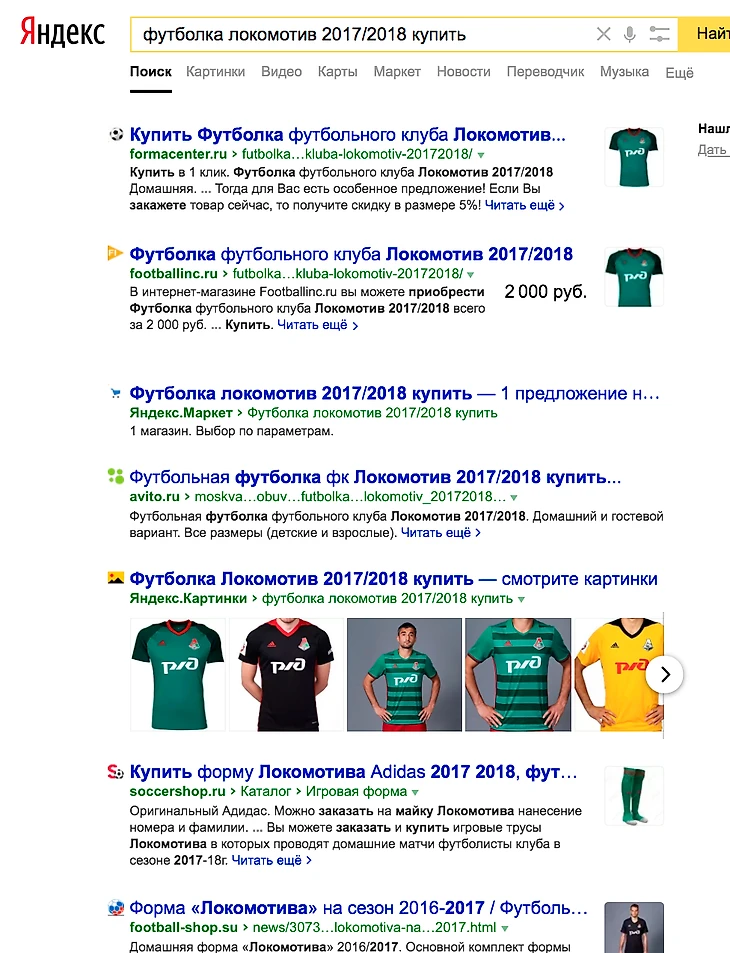Open the Маркет tab

coord(397,72)
